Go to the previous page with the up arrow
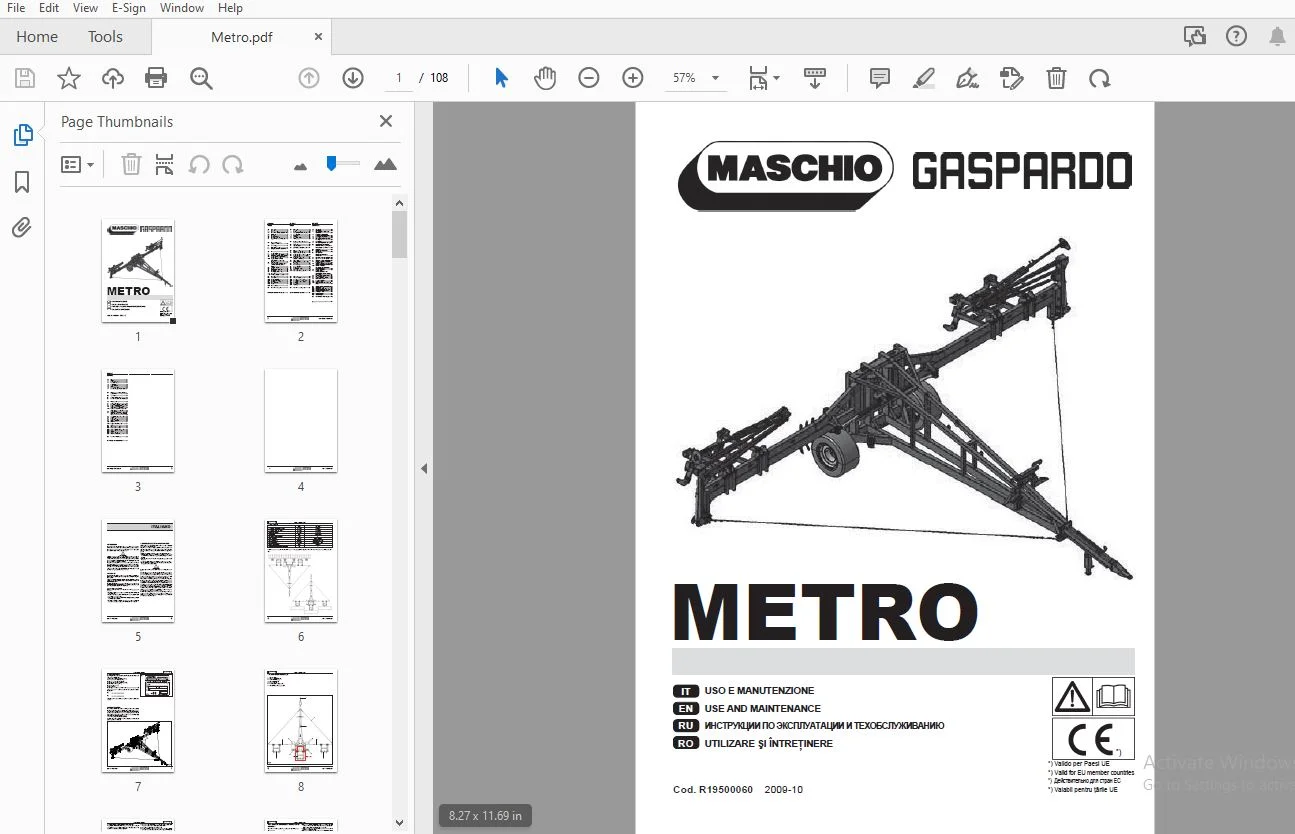The image size is (1295, 834). pyautogui.click(x=309, y=78)
